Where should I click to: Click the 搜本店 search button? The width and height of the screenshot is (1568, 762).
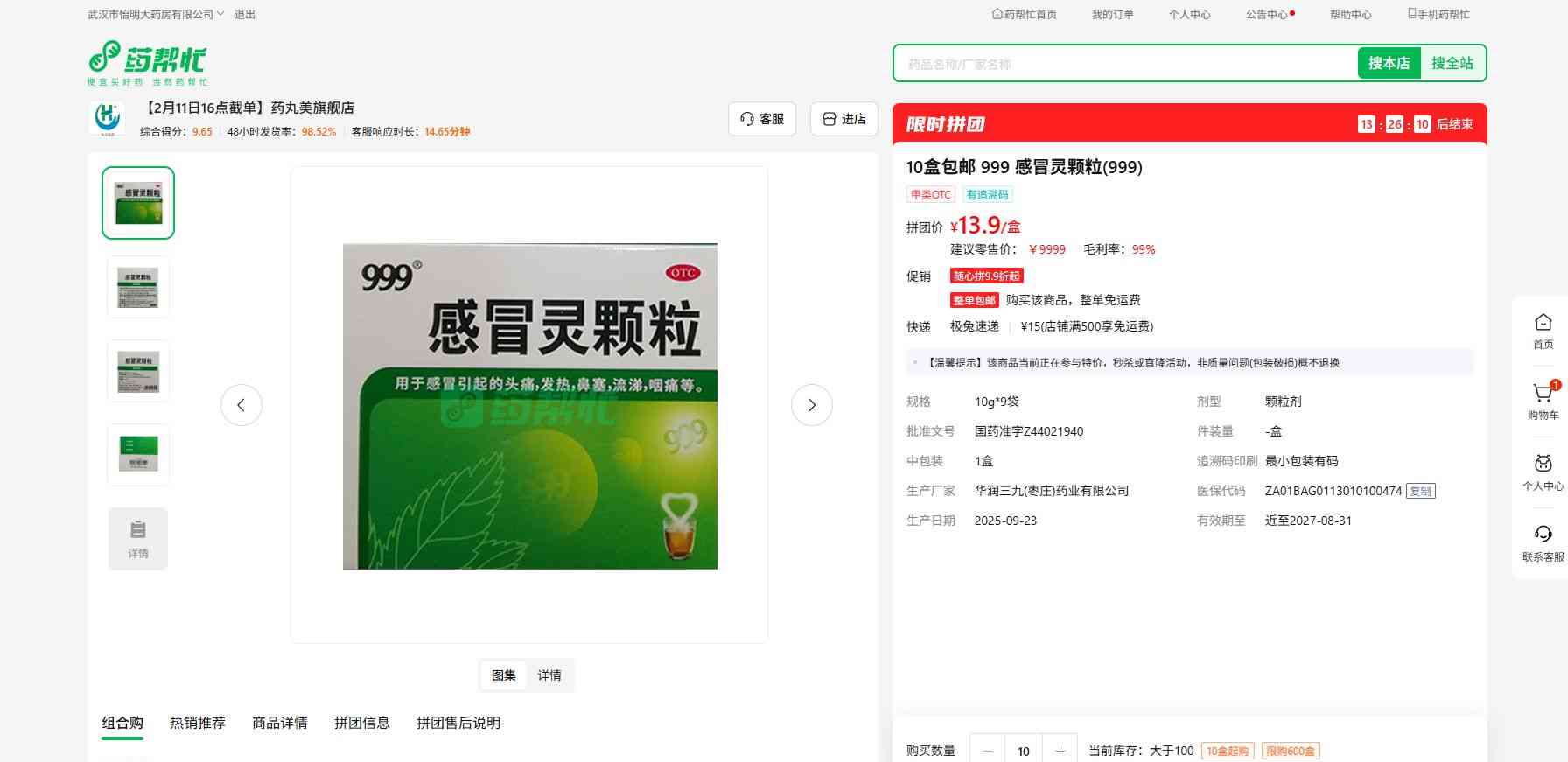tap(1389, 63)
